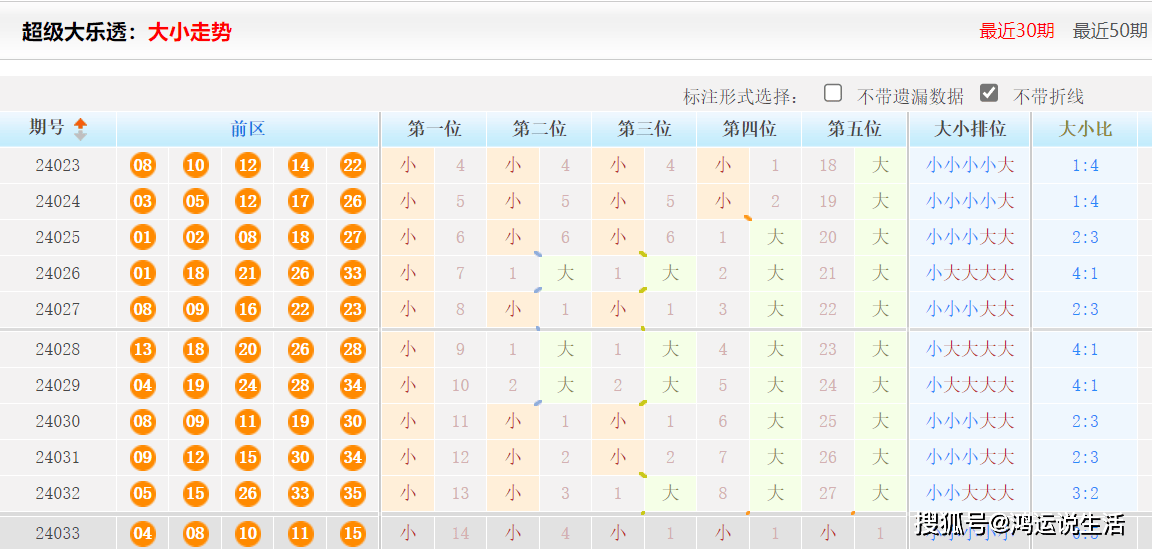Click 第二位 小 cell in row 24031

(513, 457)
